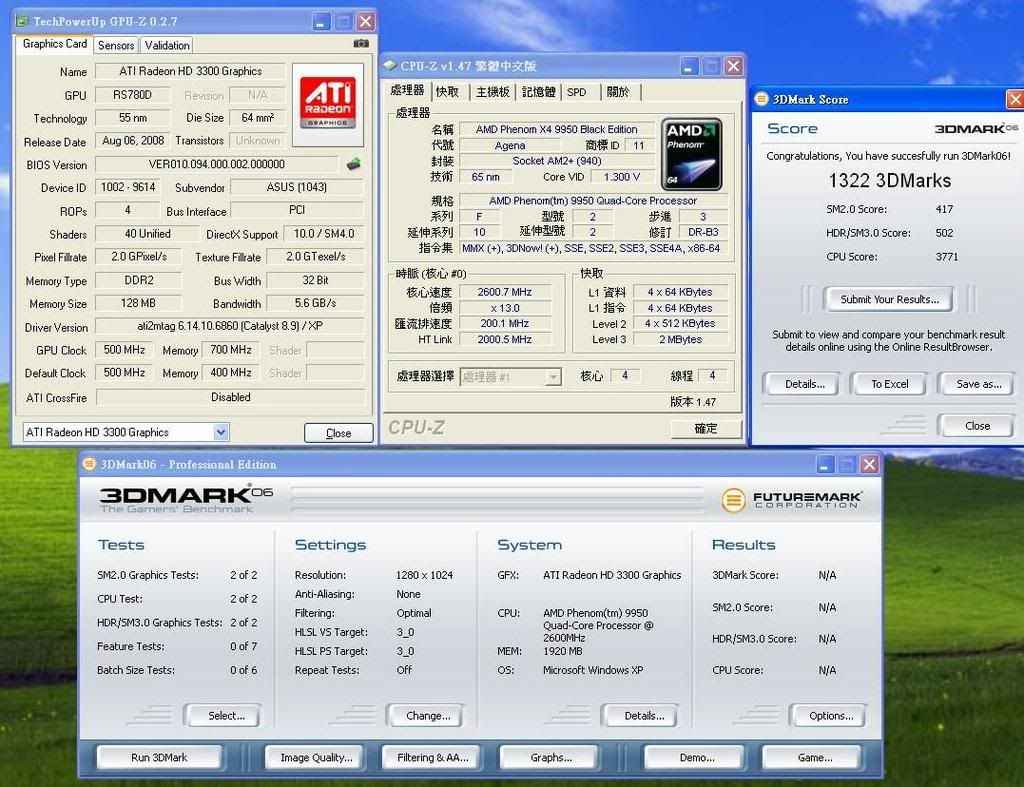Click the Driver Version field in GPU-Z
The width and height of the screenshot is (1024, 787).
pyautogui.click(x=230, y=326)
